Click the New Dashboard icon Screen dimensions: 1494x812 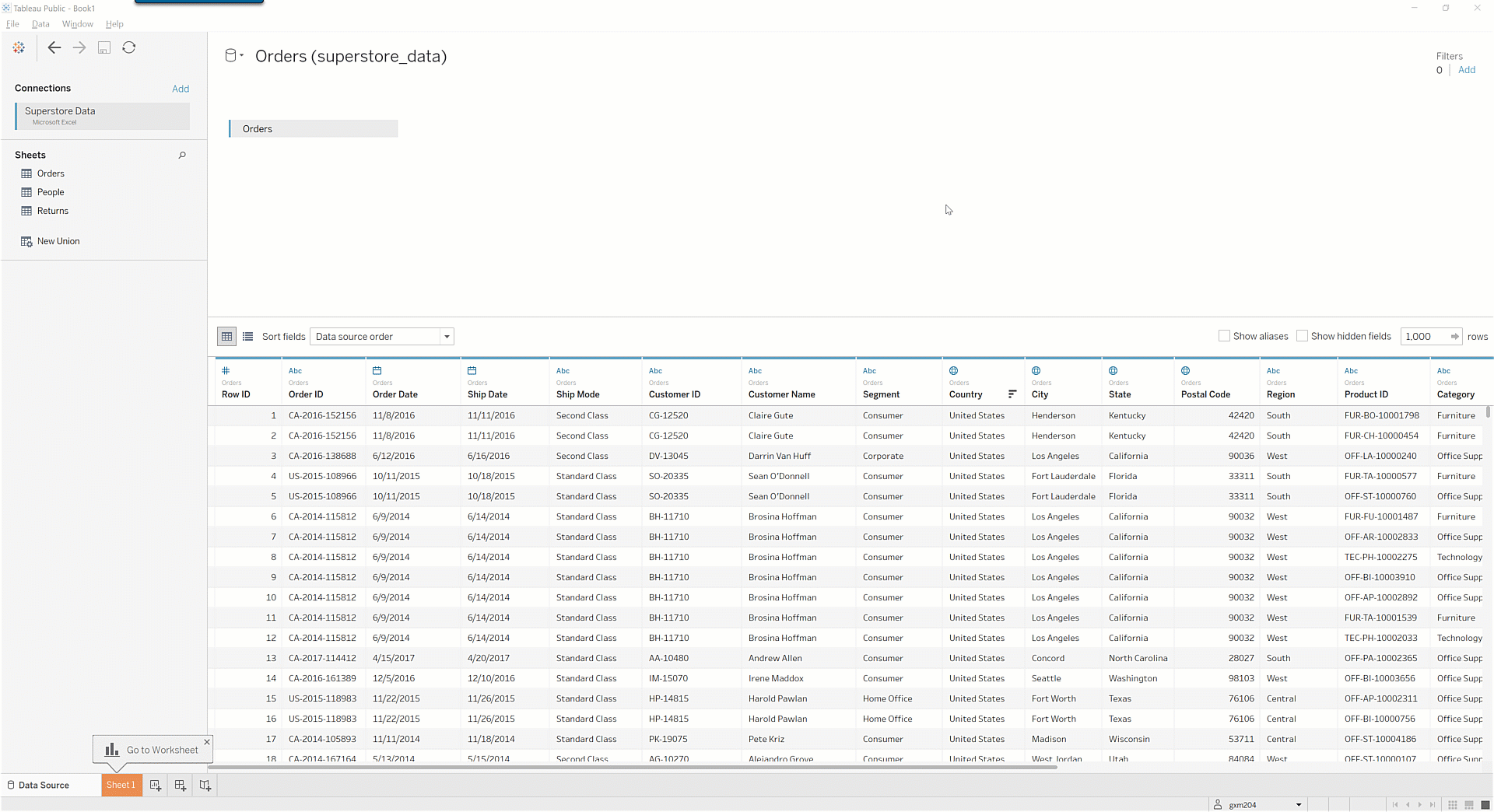(181, 786)
